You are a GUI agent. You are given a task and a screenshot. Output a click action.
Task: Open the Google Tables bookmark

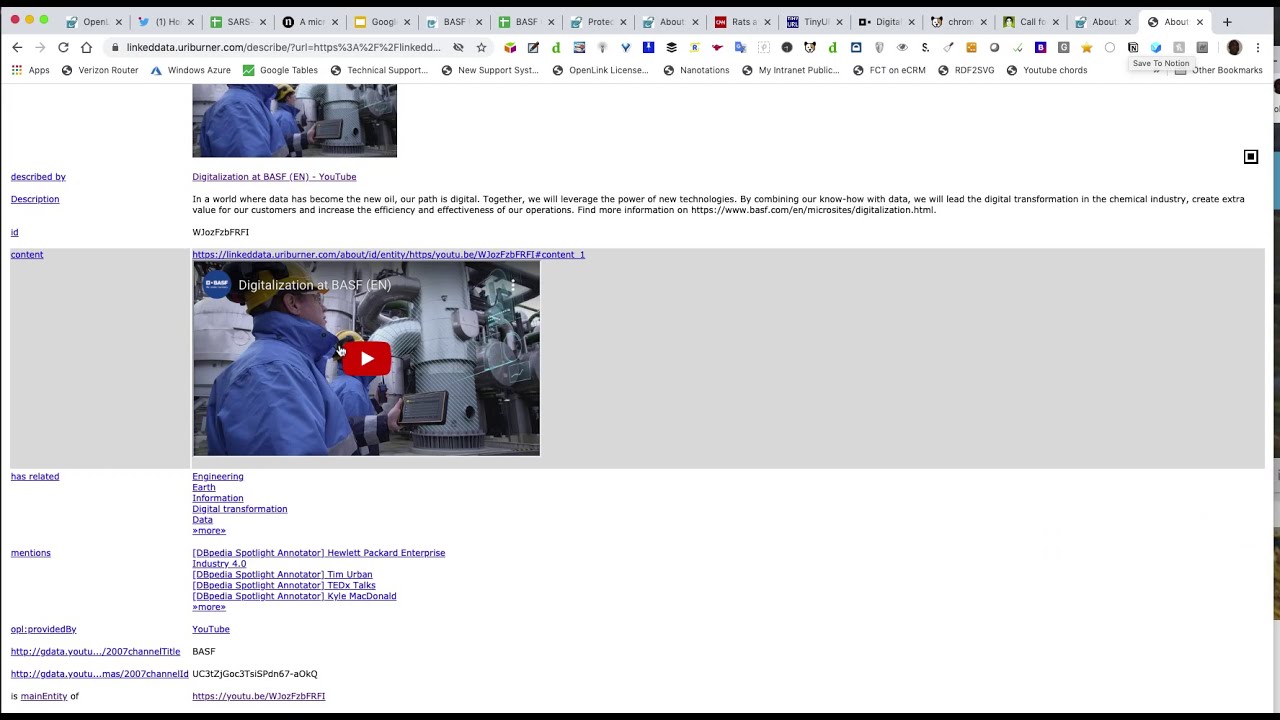point(280,70)
